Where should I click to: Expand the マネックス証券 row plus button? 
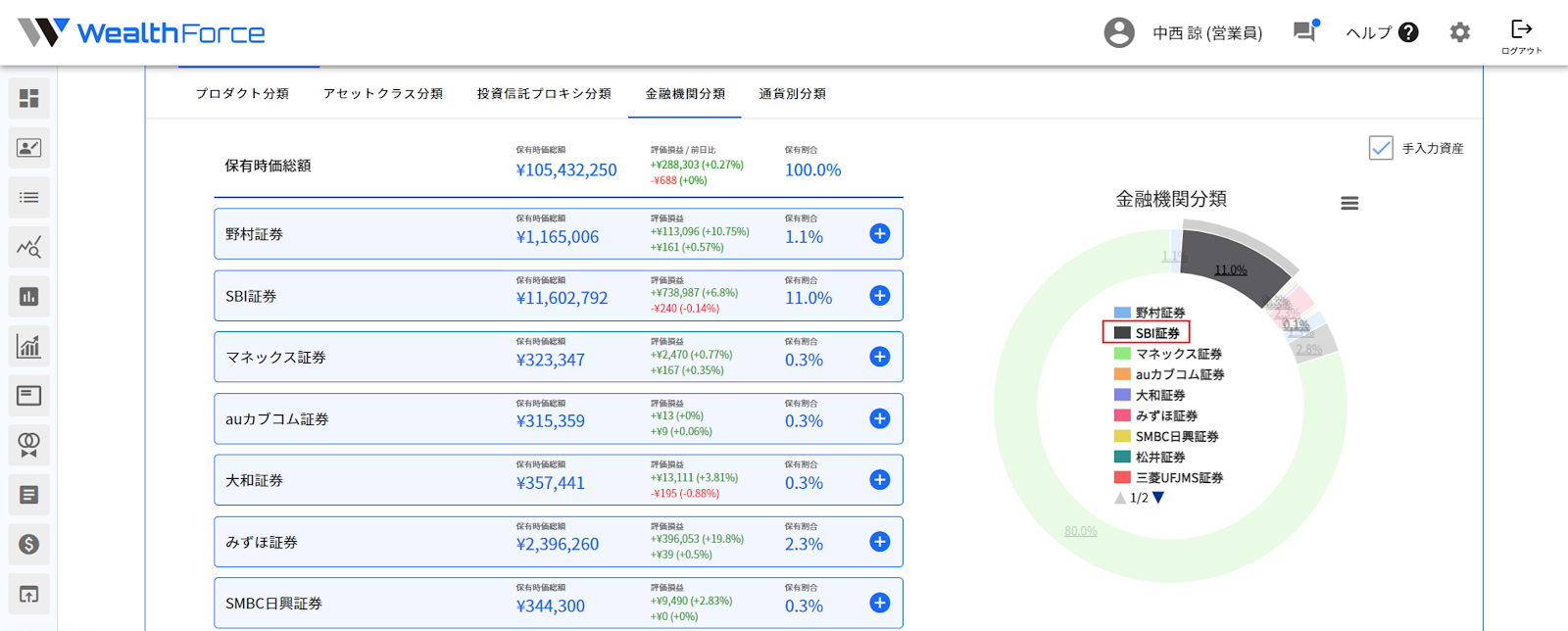click(880, 357)
